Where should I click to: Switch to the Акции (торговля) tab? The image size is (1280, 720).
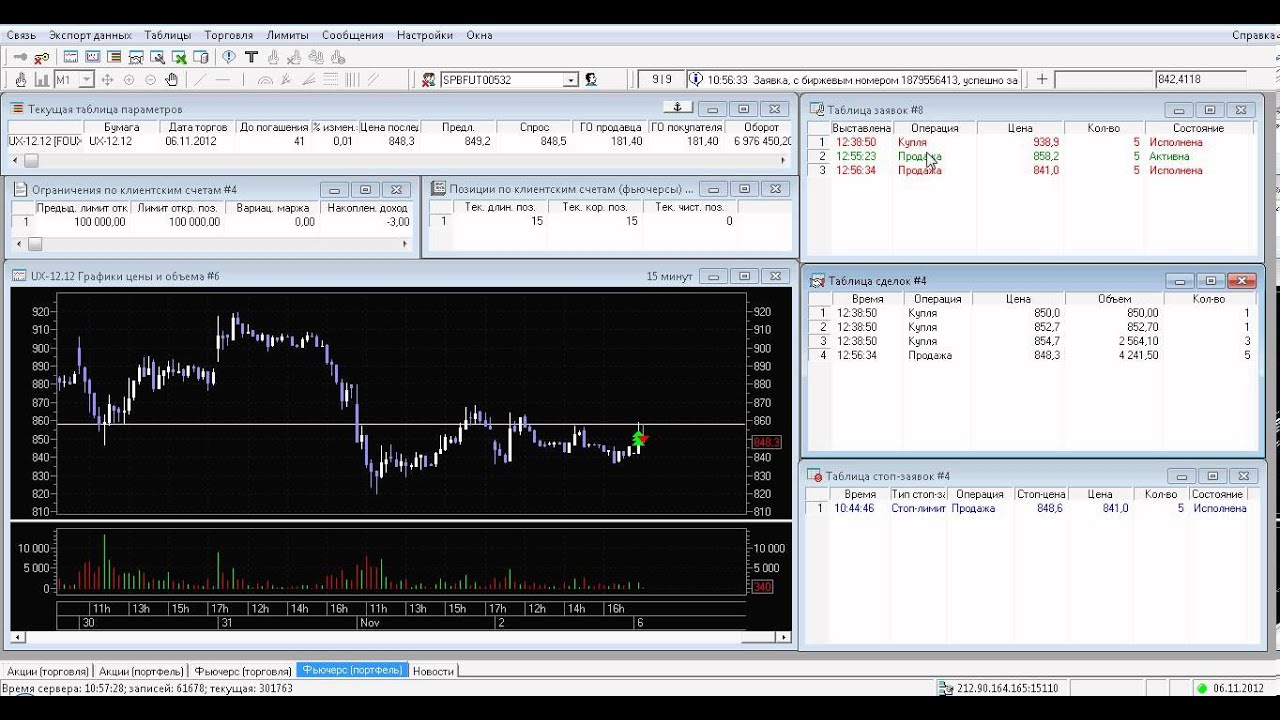tap(46, 671)
